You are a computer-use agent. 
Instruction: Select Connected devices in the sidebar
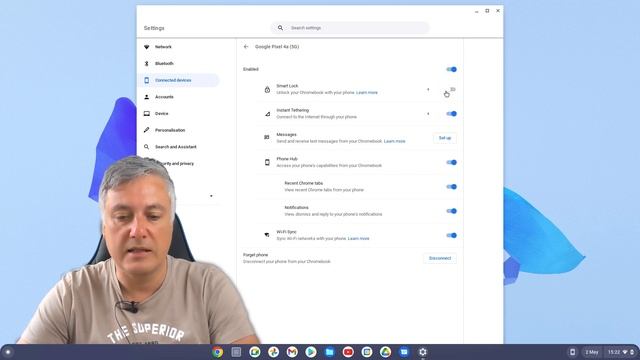coord(178,80)
